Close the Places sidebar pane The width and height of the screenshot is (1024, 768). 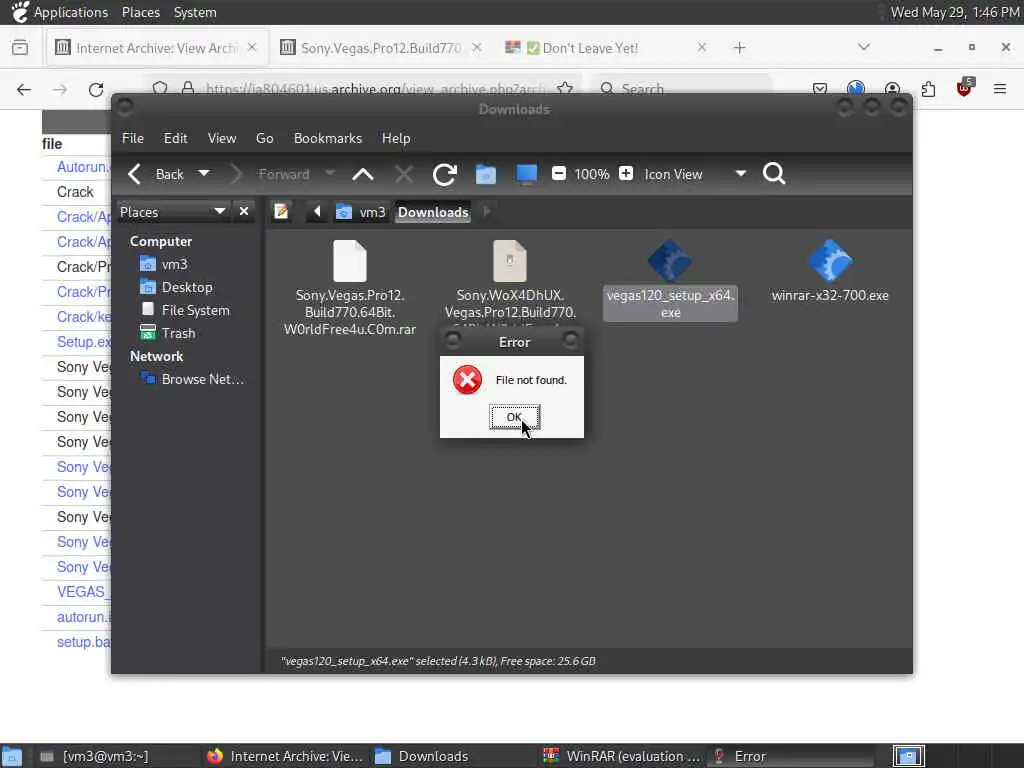244,212
